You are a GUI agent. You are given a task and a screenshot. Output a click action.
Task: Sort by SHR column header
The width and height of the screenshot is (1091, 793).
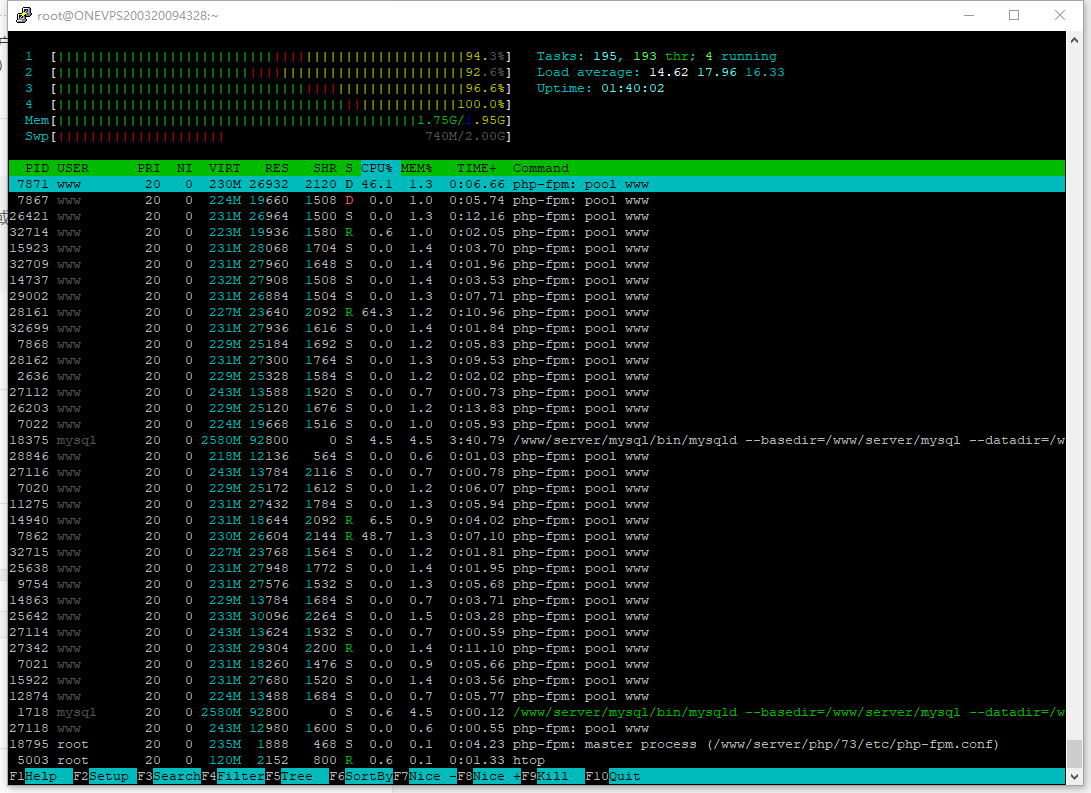324,168
